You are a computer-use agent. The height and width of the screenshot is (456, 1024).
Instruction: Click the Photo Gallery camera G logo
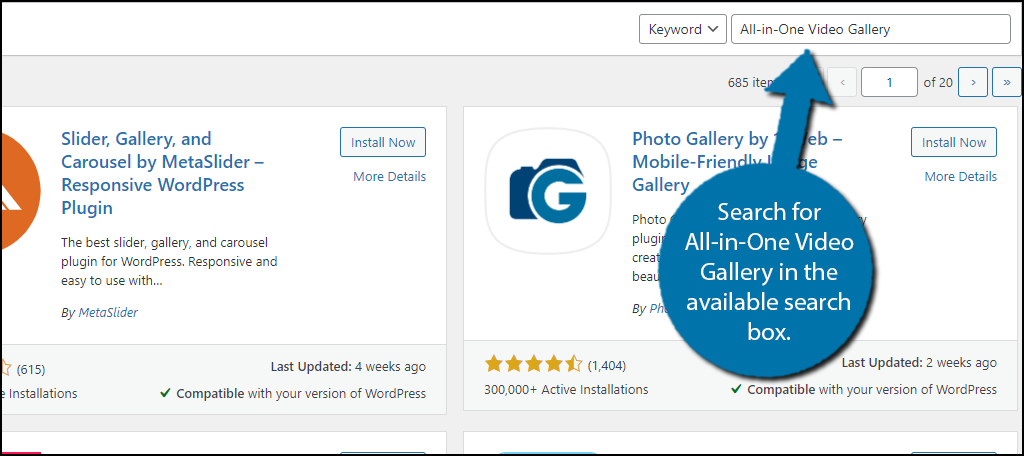click(x=548, y=191)
